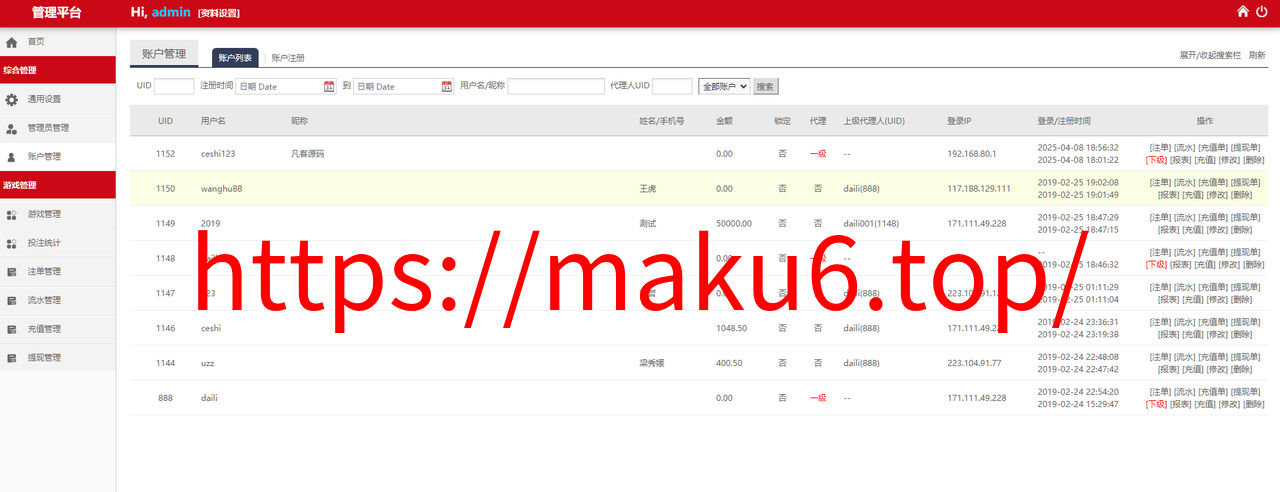
Task: Open the 资料设置 profile settings link
Action: [218, 13]
